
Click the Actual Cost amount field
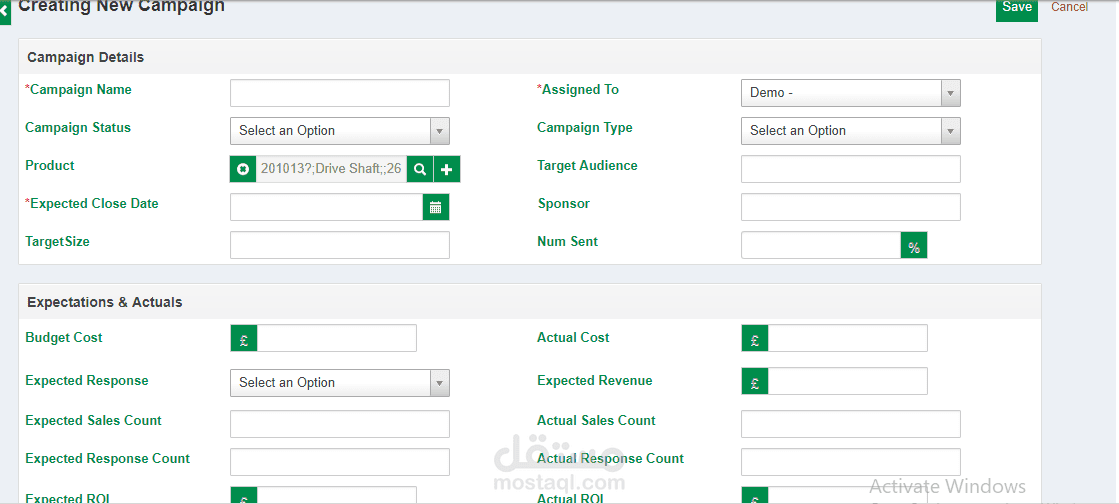click(848, 338)
